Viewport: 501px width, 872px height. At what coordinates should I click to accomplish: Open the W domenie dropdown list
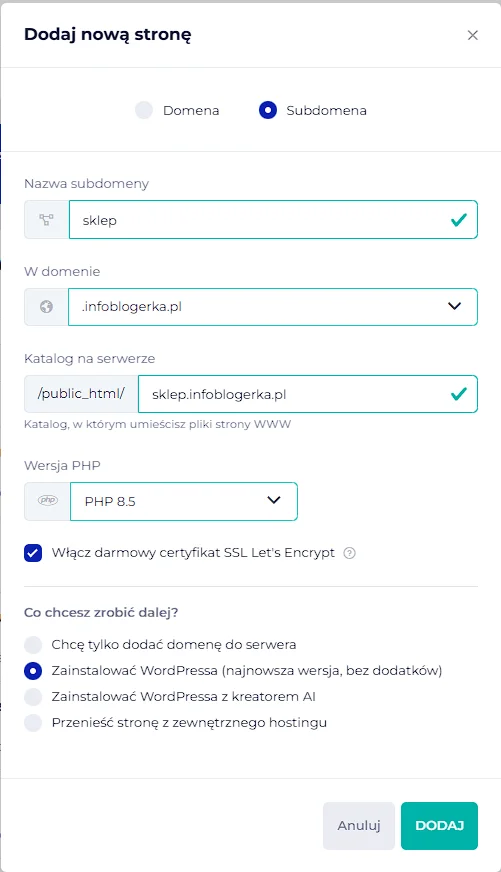point(272,306)
